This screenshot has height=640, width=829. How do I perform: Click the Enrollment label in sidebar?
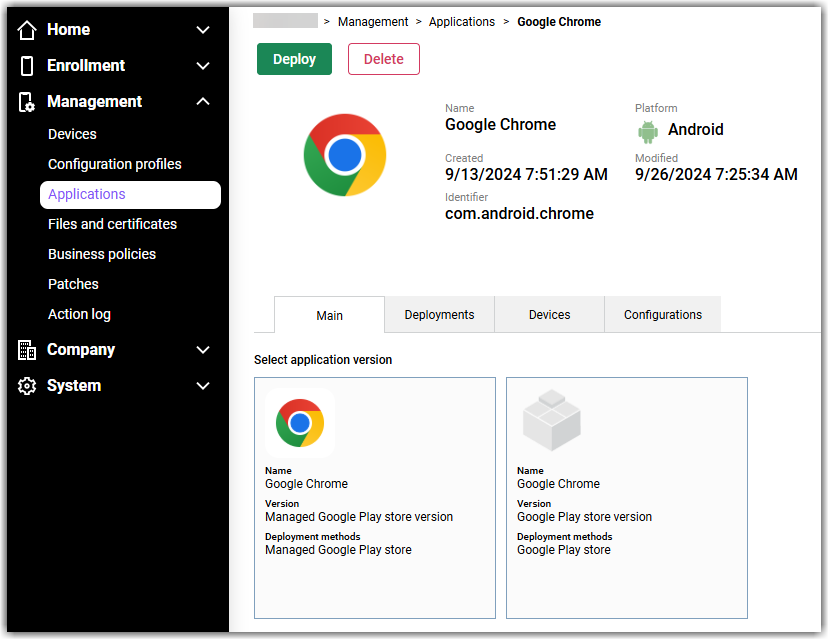[x=86, y=66]
